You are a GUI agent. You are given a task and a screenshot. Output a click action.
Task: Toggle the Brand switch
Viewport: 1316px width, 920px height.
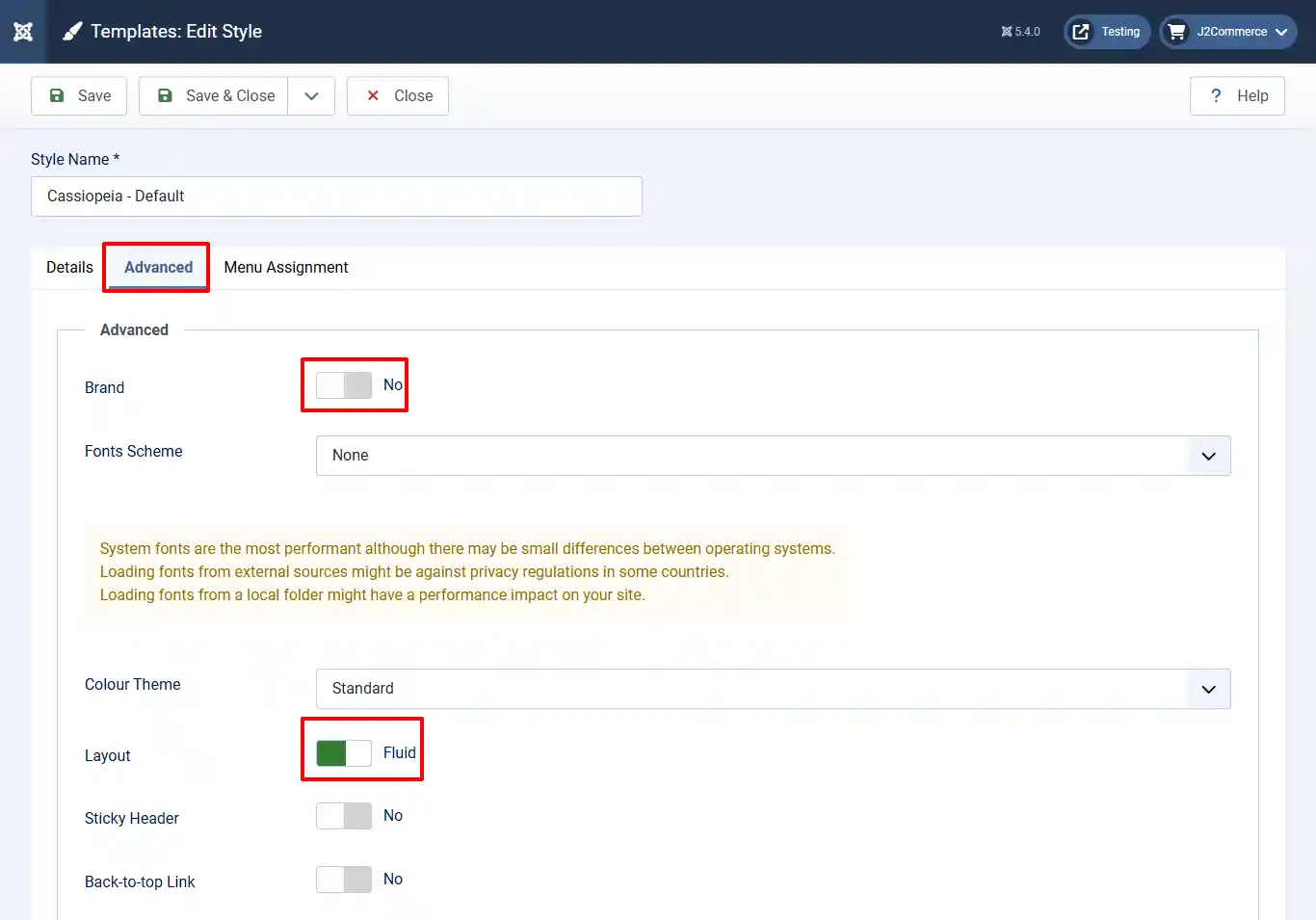click(344, 385)
